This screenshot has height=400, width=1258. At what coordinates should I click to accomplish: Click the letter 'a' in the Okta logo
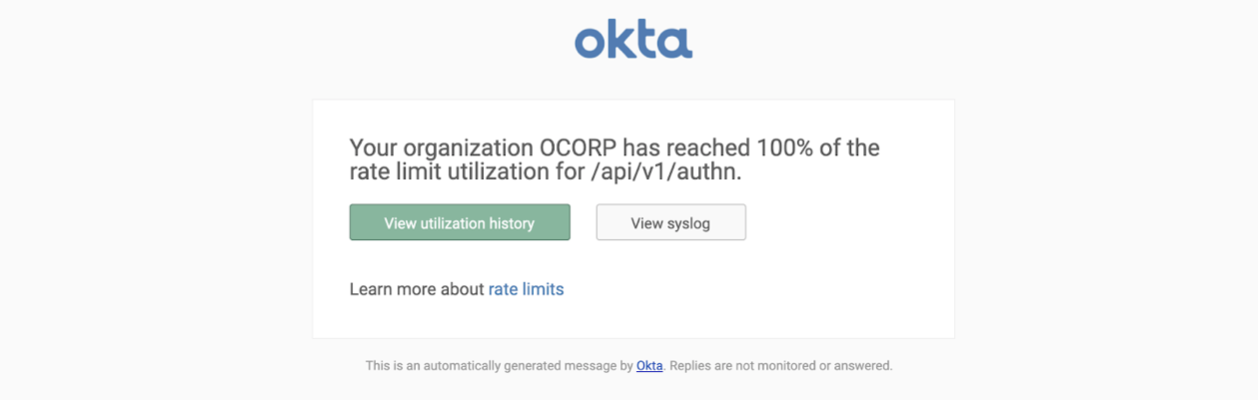point(675,43)
